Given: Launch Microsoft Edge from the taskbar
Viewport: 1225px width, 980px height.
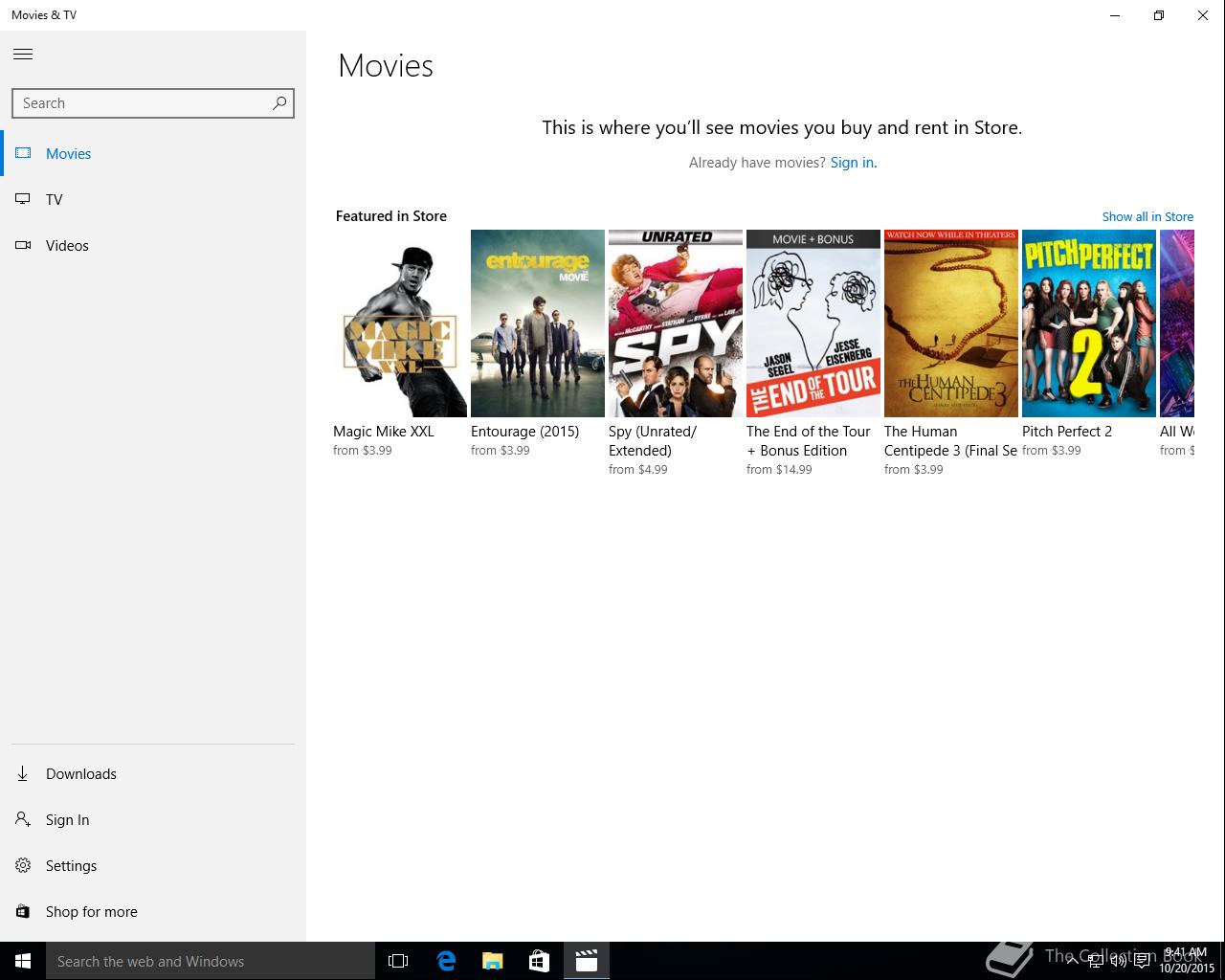Looking at the screenshot, I should [x=446, y=961].
